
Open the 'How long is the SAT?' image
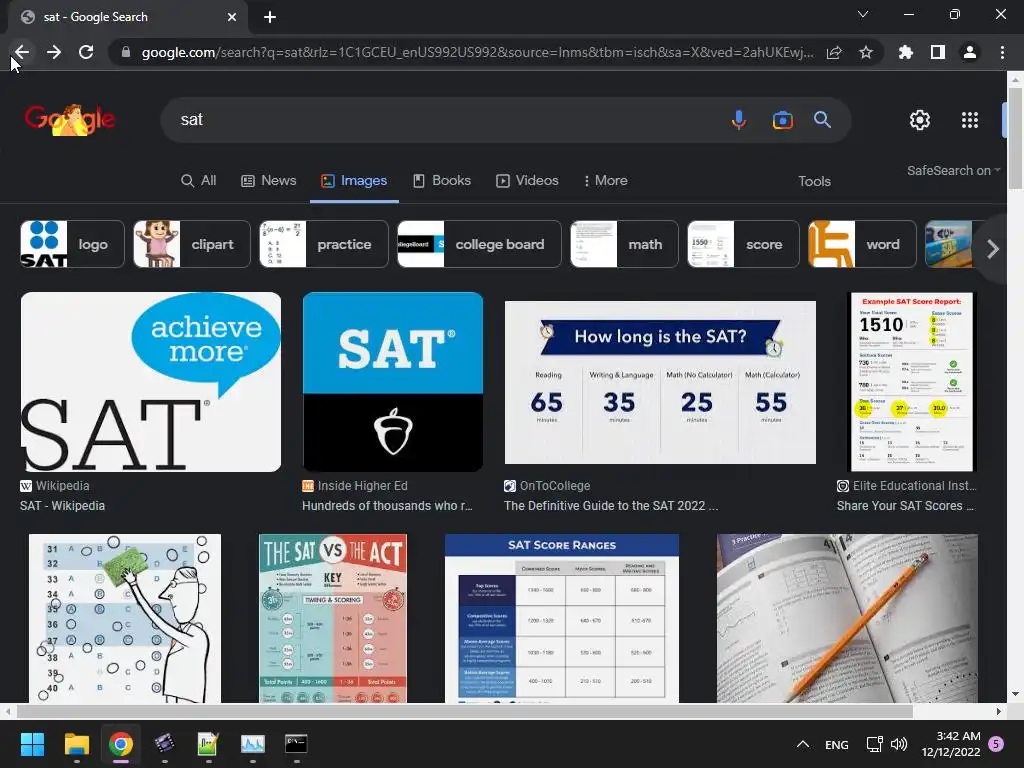pyautogui.click(x=660, y=382)
